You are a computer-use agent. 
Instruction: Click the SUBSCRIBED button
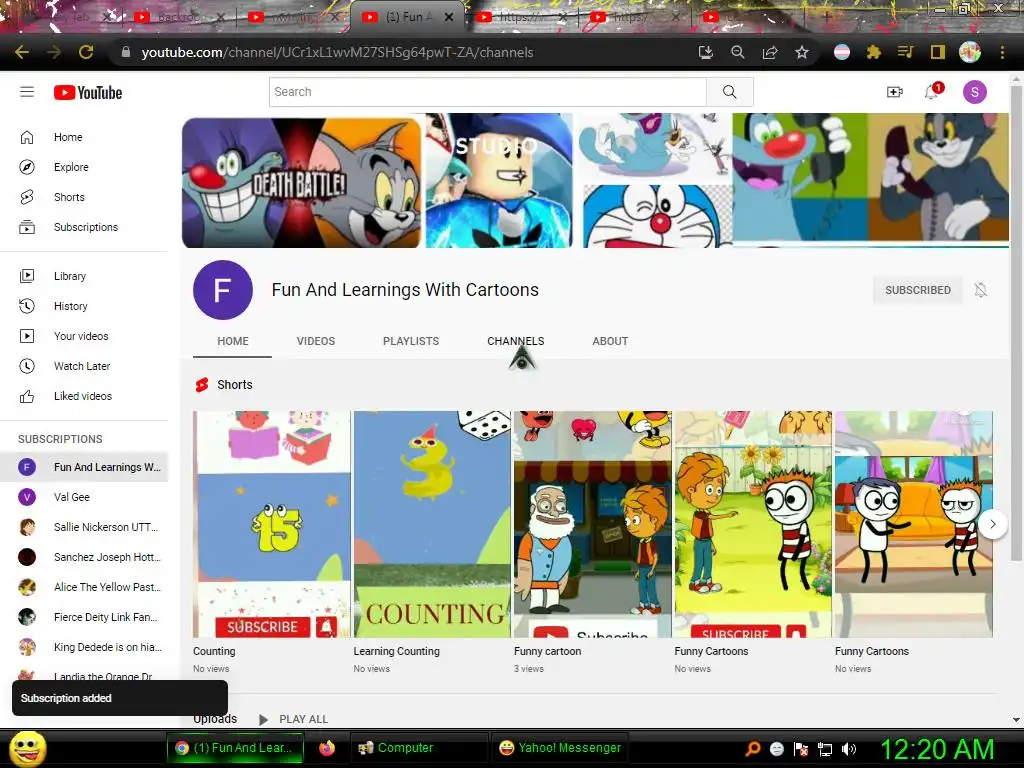[918, 290]
